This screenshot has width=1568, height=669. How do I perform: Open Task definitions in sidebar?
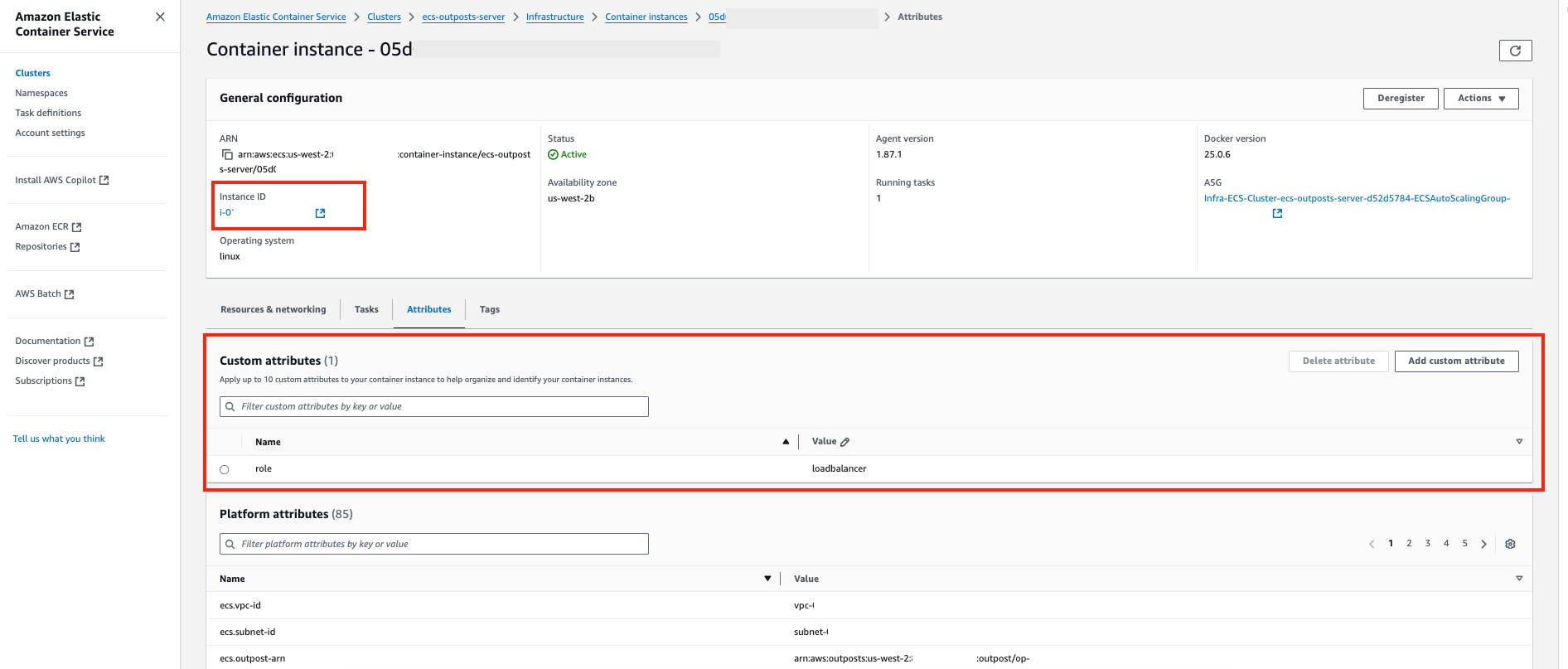click(x=48, y=113)
